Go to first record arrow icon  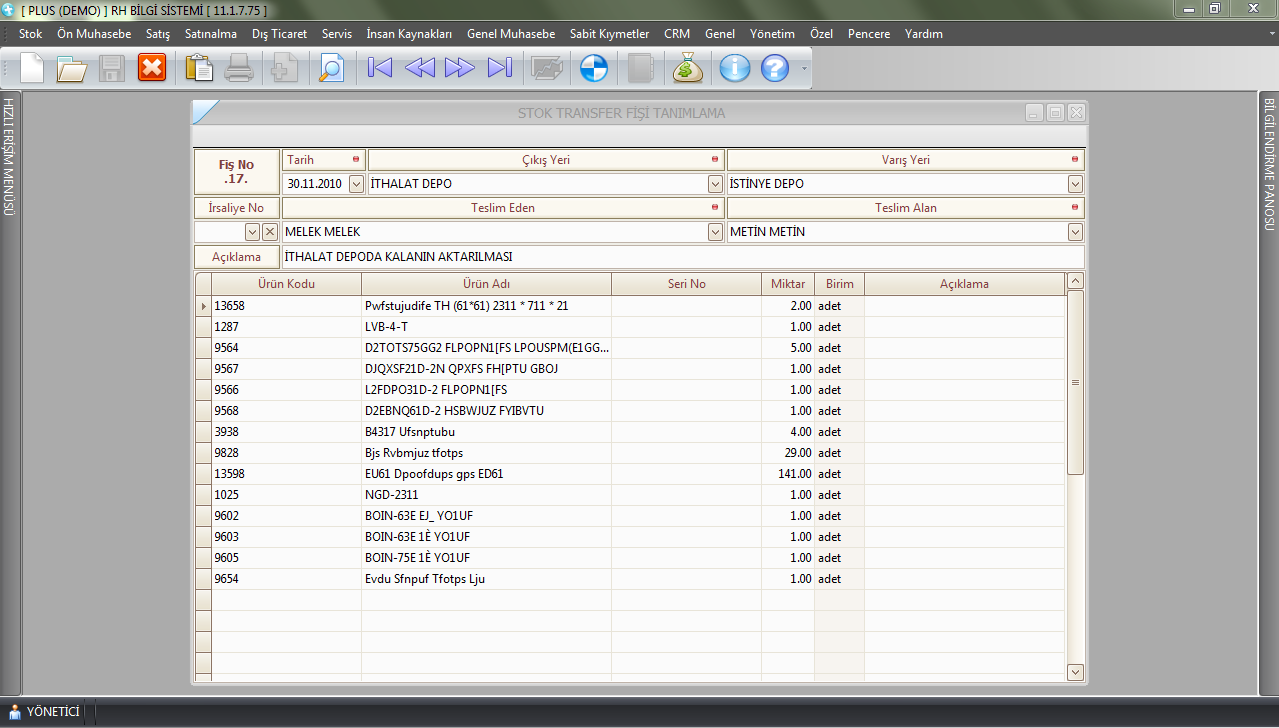click(x=380, y=68)
